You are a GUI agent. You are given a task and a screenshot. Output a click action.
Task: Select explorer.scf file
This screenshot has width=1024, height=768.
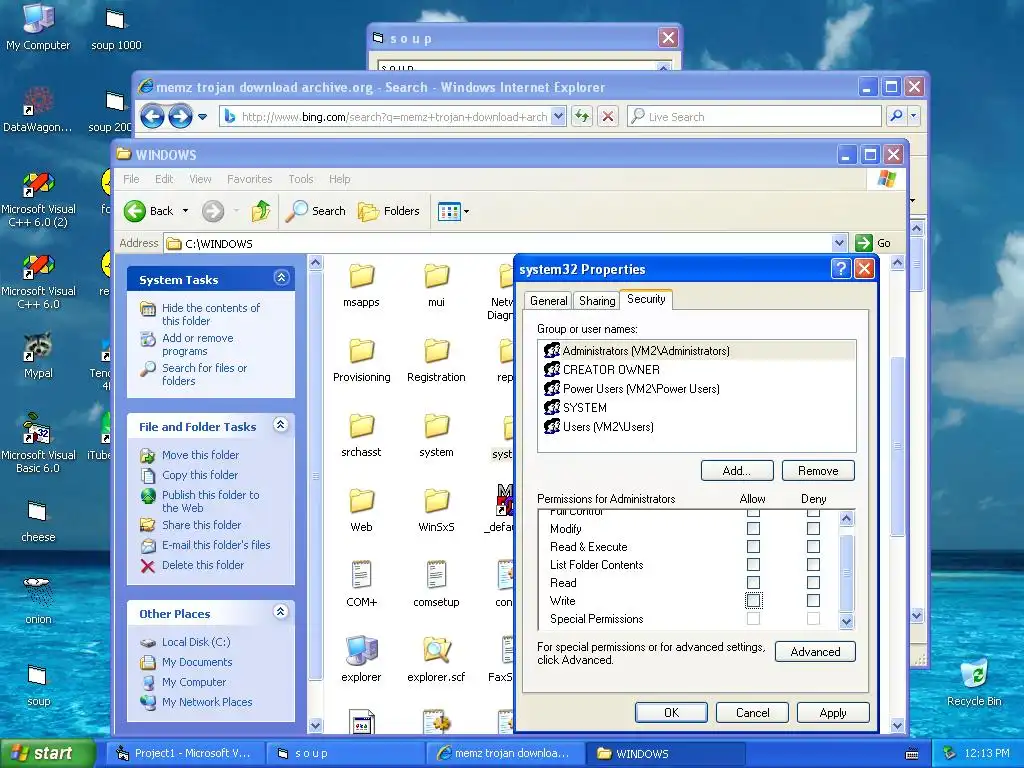tap(436, 660)
